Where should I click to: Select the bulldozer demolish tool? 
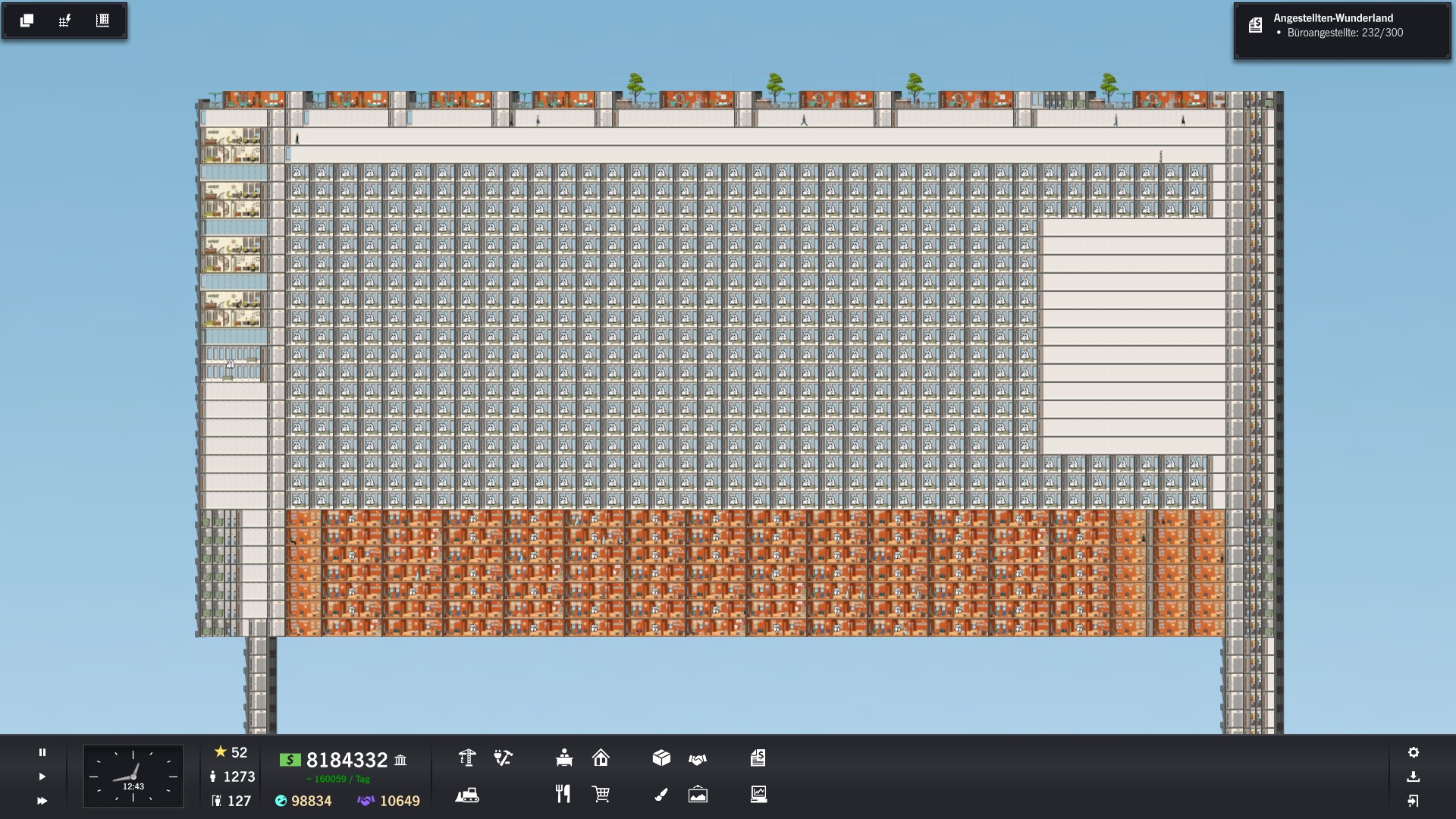(x=467, y=795)
